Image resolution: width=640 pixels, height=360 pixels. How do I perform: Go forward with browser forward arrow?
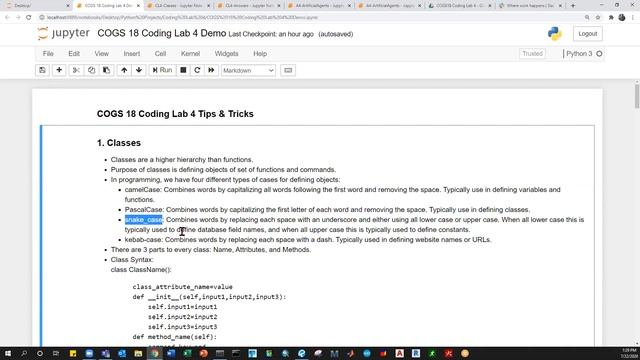pyautogui.click(x=18, y=18)
